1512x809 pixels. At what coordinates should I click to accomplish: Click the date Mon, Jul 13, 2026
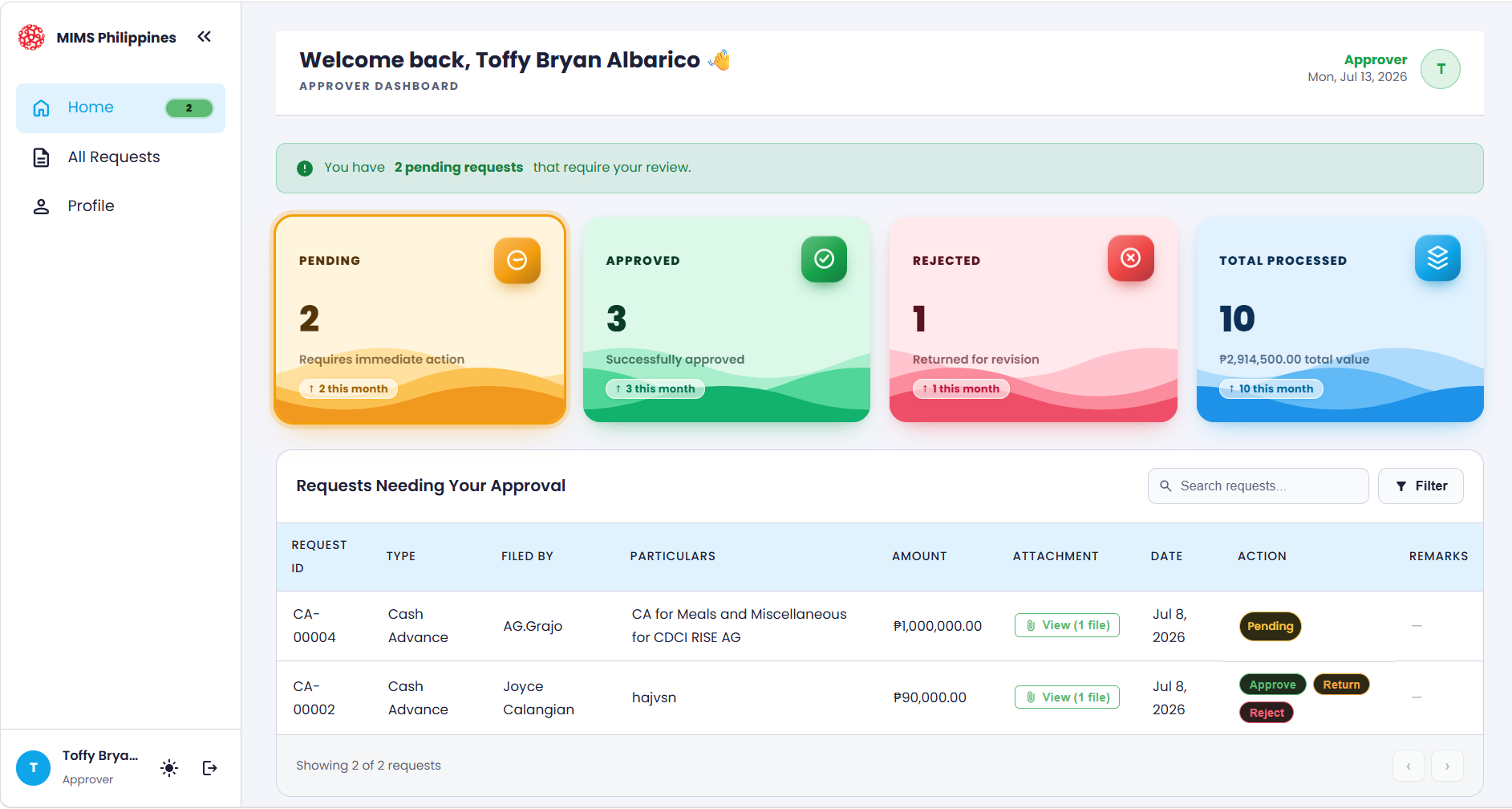(1357, 78)
